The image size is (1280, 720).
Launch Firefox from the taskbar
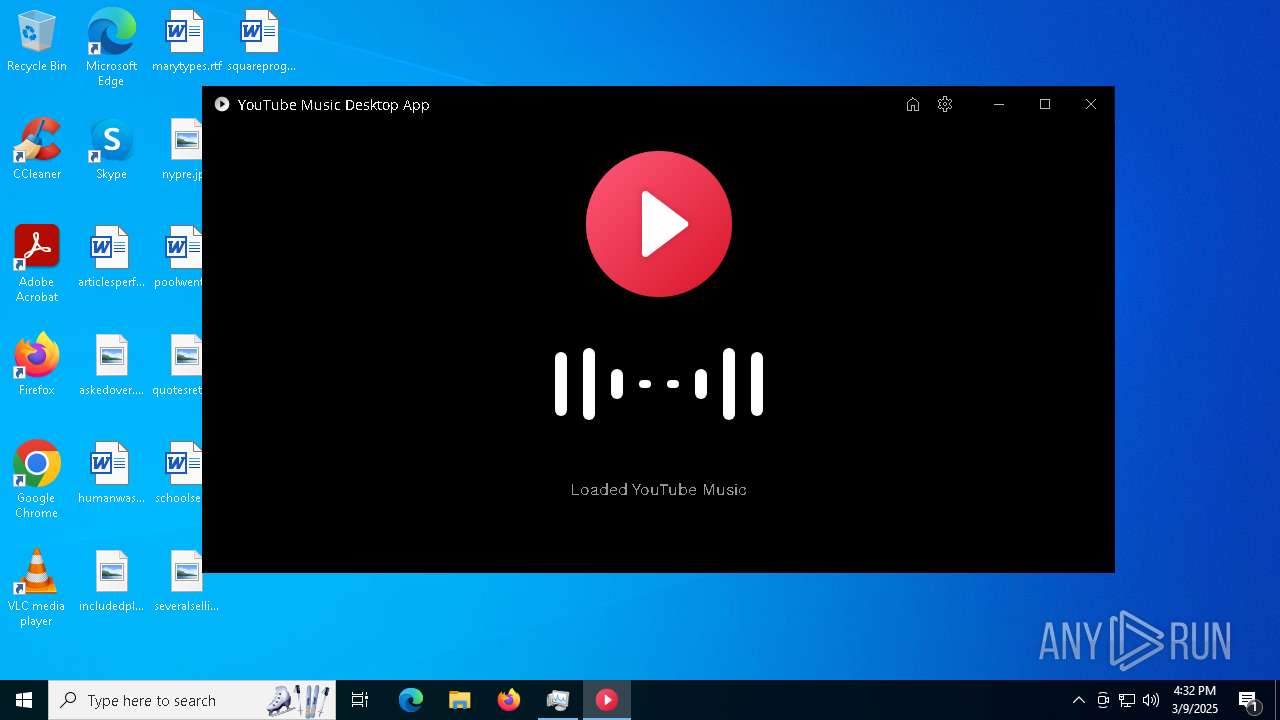pos(509,700)
